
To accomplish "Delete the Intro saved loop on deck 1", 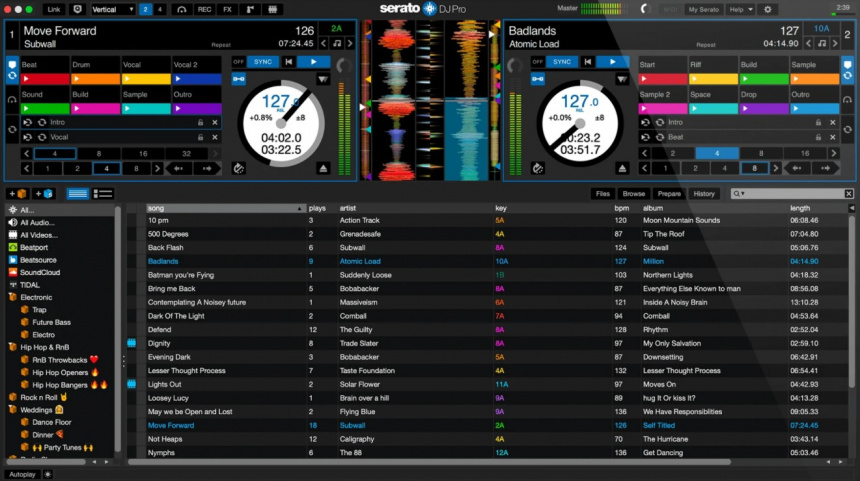I will click(215, 122).
